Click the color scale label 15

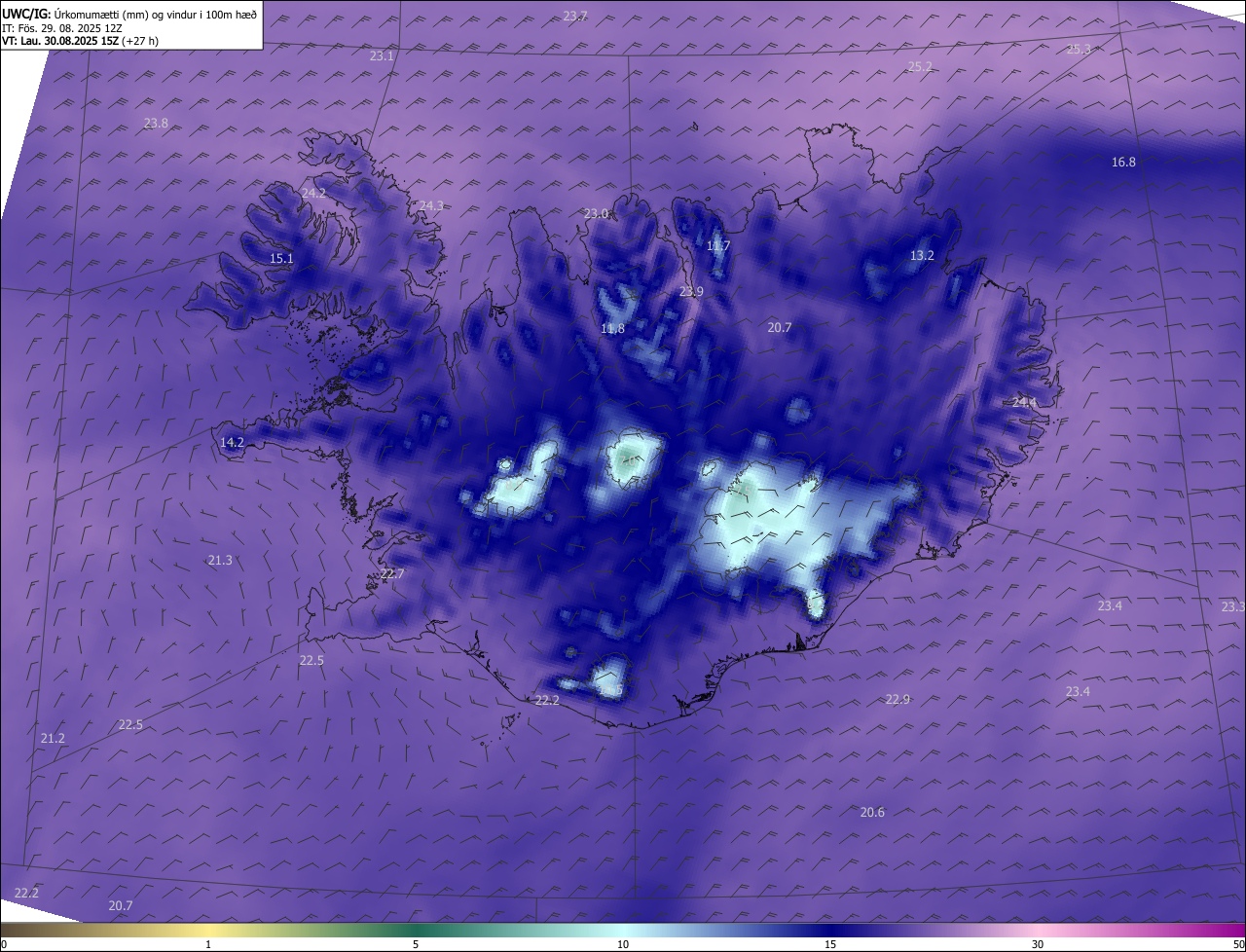pos(830,944)
